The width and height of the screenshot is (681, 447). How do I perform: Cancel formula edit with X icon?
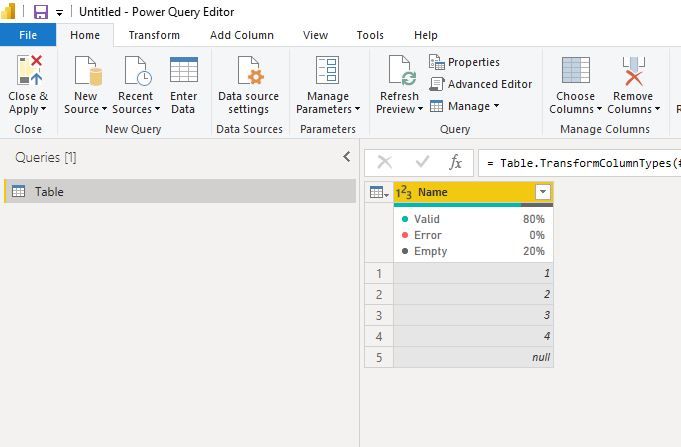click(384, 162)
